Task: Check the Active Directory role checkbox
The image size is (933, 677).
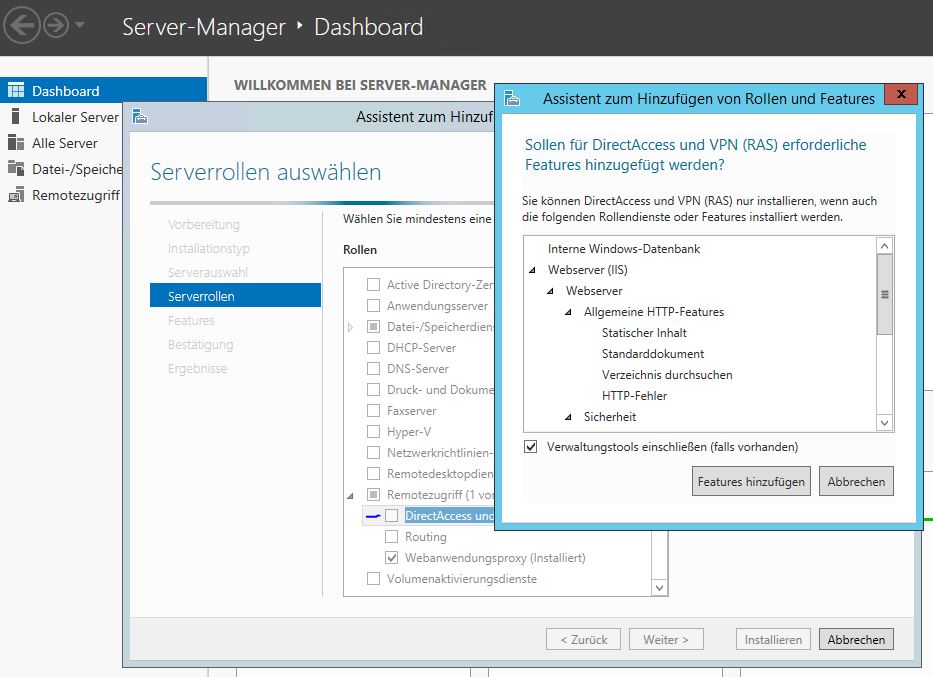Action: [373, 284]
